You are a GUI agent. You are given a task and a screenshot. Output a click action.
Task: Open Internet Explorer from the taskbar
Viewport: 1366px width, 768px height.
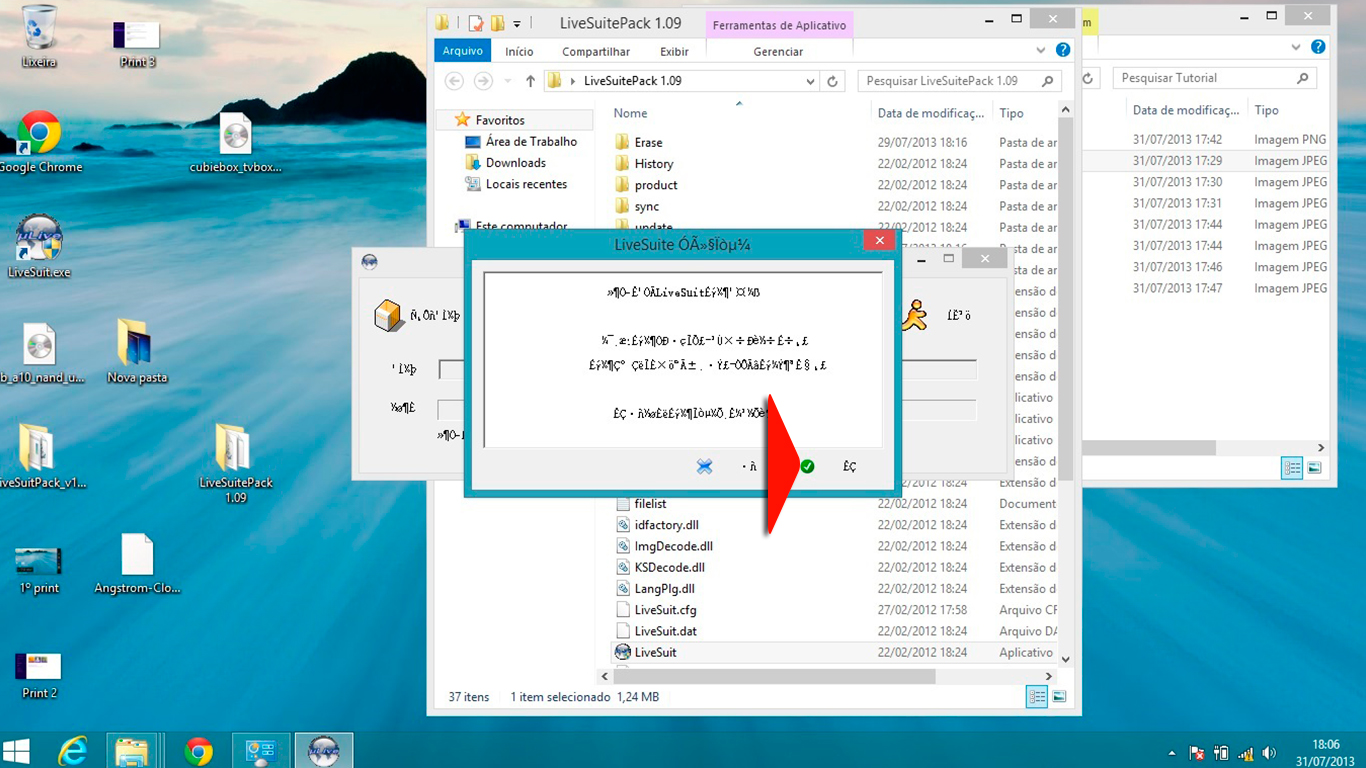tap(73, 750)
